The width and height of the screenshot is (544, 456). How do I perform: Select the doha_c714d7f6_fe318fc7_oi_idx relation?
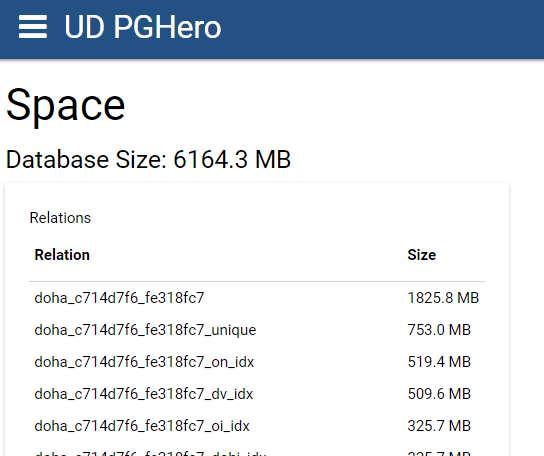tap(142, 426)
